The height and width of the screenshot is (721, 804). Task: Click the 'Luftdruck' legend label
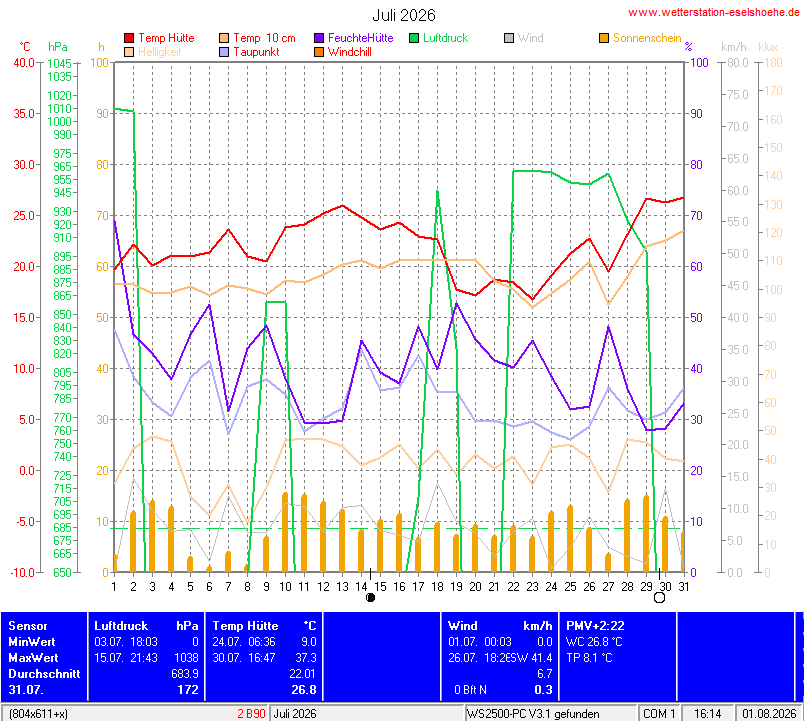point(446,38)
